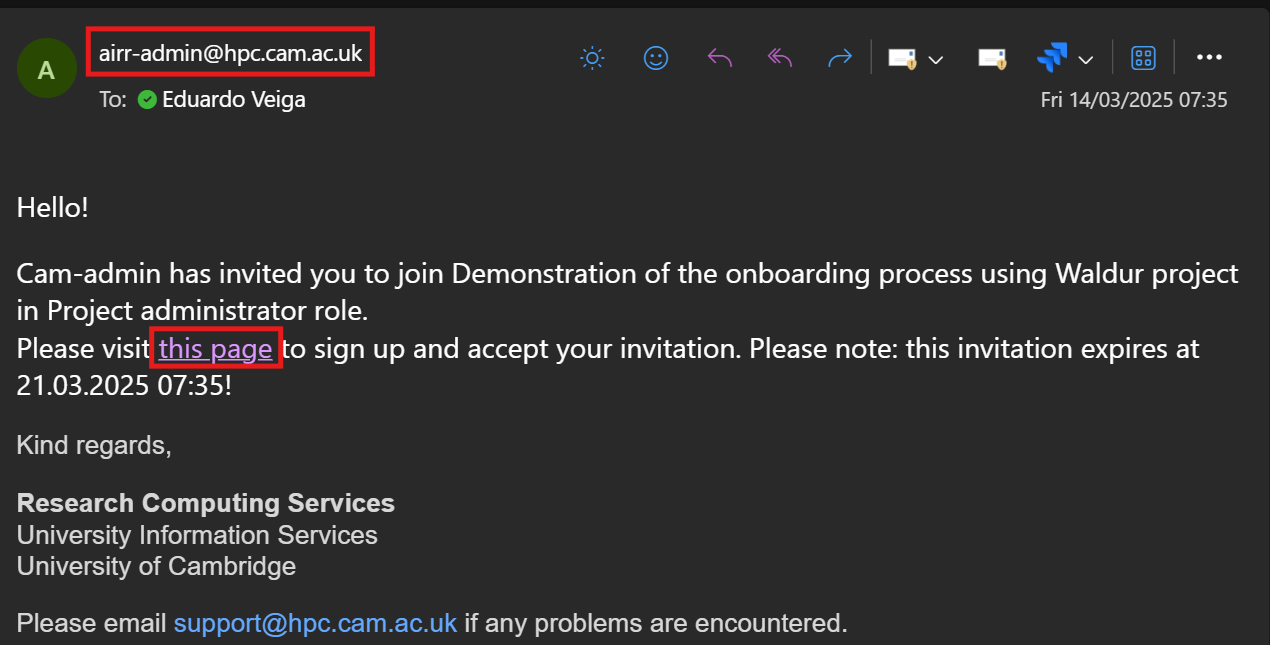Open the "this page" invitation link
The width and height of the screenshot is (1270, 645).
pyautogui.click(x=215, y=349)
